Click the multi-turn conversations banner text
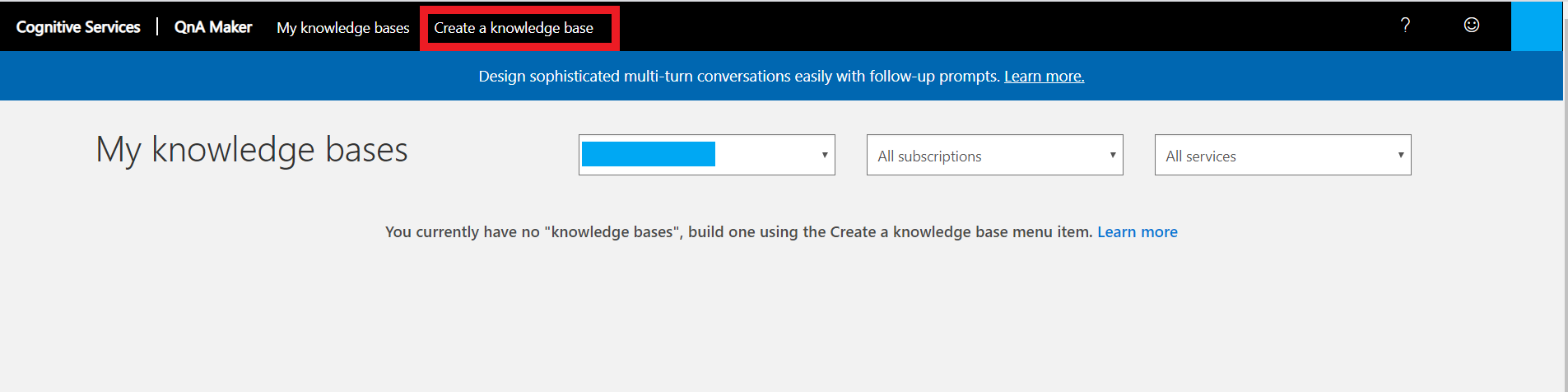 click(739, 77)
